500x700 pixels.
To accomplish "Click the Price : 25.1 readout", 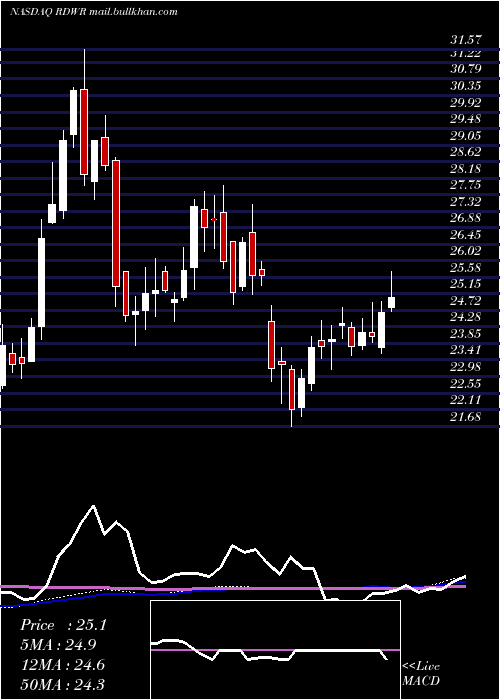I will click(63, 625).
